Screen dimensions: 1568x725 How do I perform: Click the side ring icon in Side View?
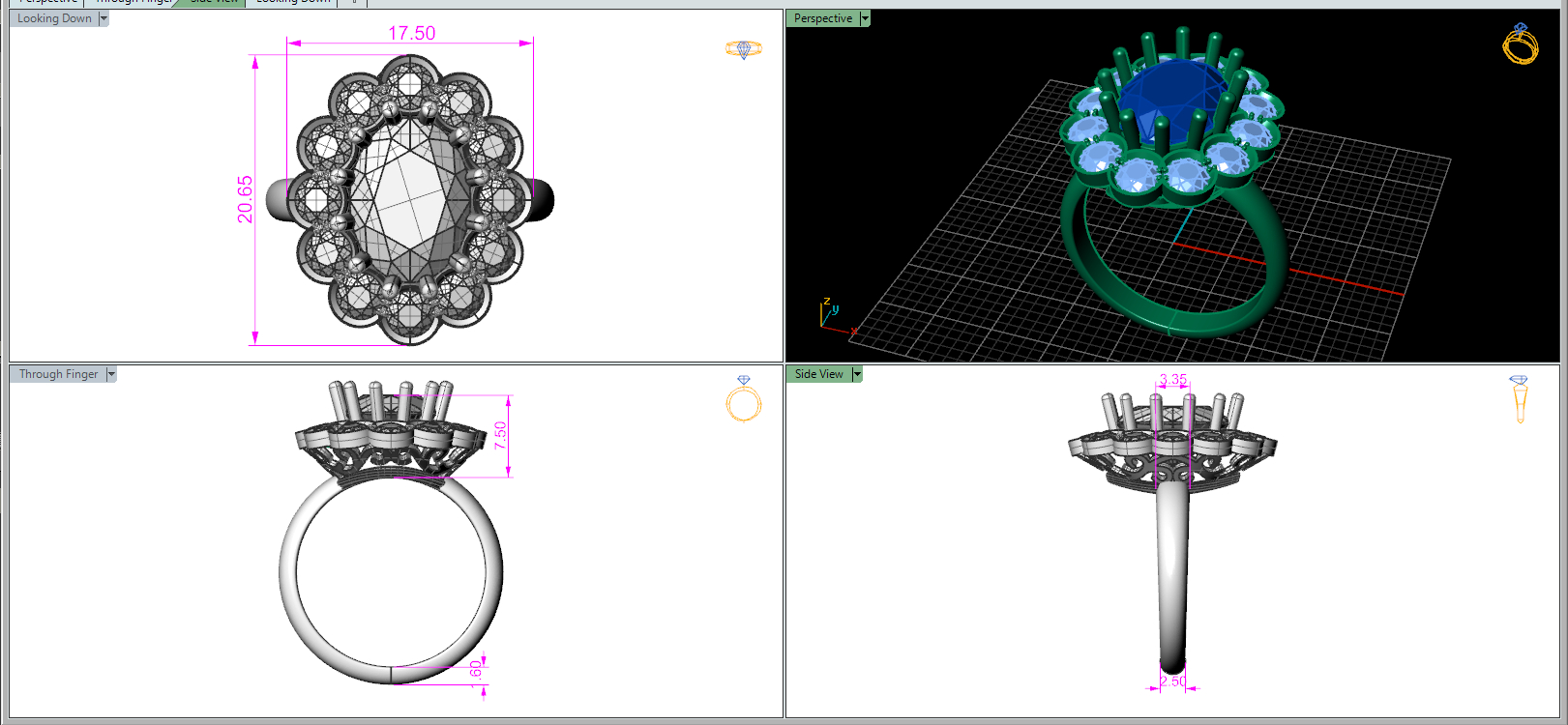click(1520, 399)
